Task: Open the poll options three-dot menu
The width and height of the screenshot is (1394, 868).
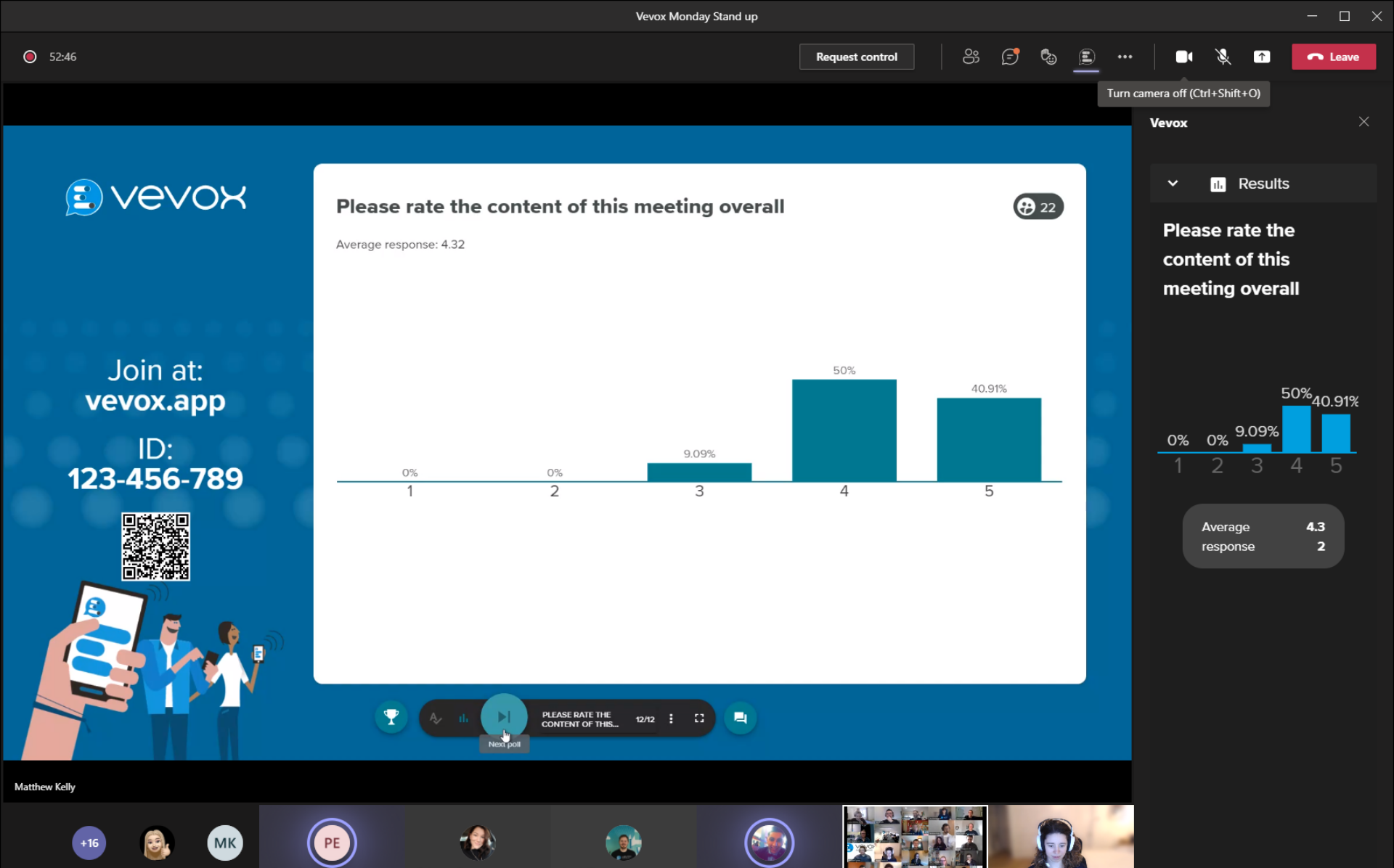Action: pos(671,718)
